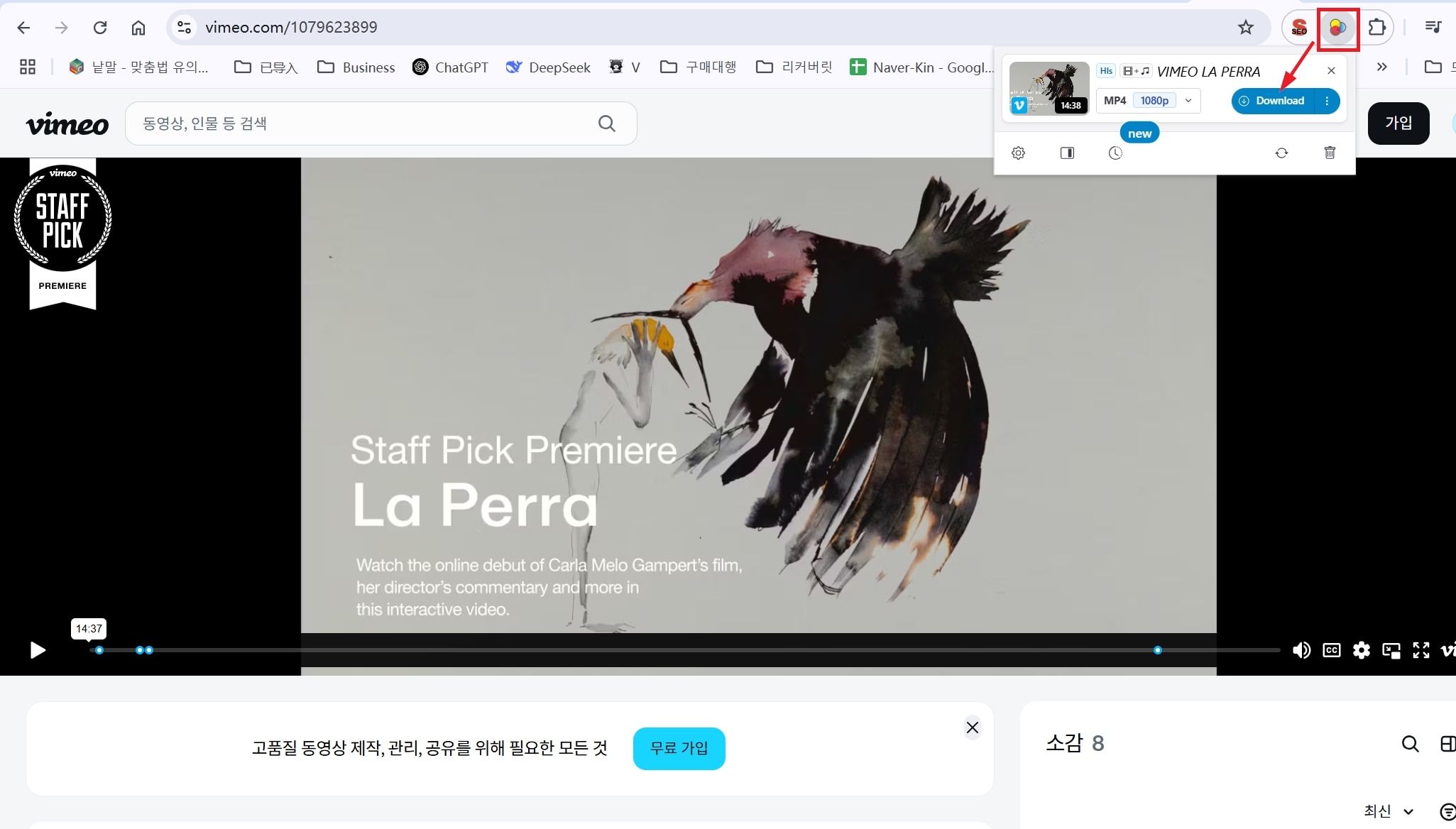The height and width of the screenshot is (829, 1456).
Task: Open site information icon in address bar
Action: point(184,28)
